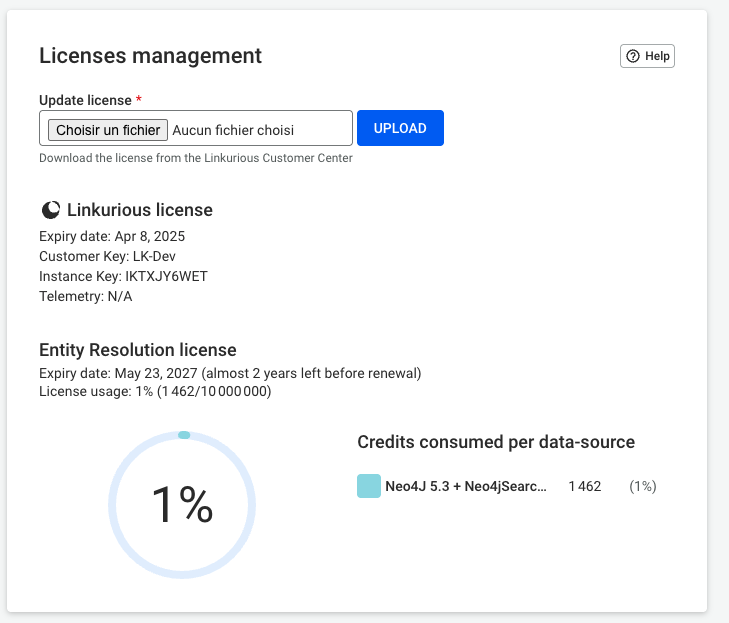729x623 pixels.
Task: Click the Neo4J 5.3 + Neo4jSearc... label
Action: 466,486
